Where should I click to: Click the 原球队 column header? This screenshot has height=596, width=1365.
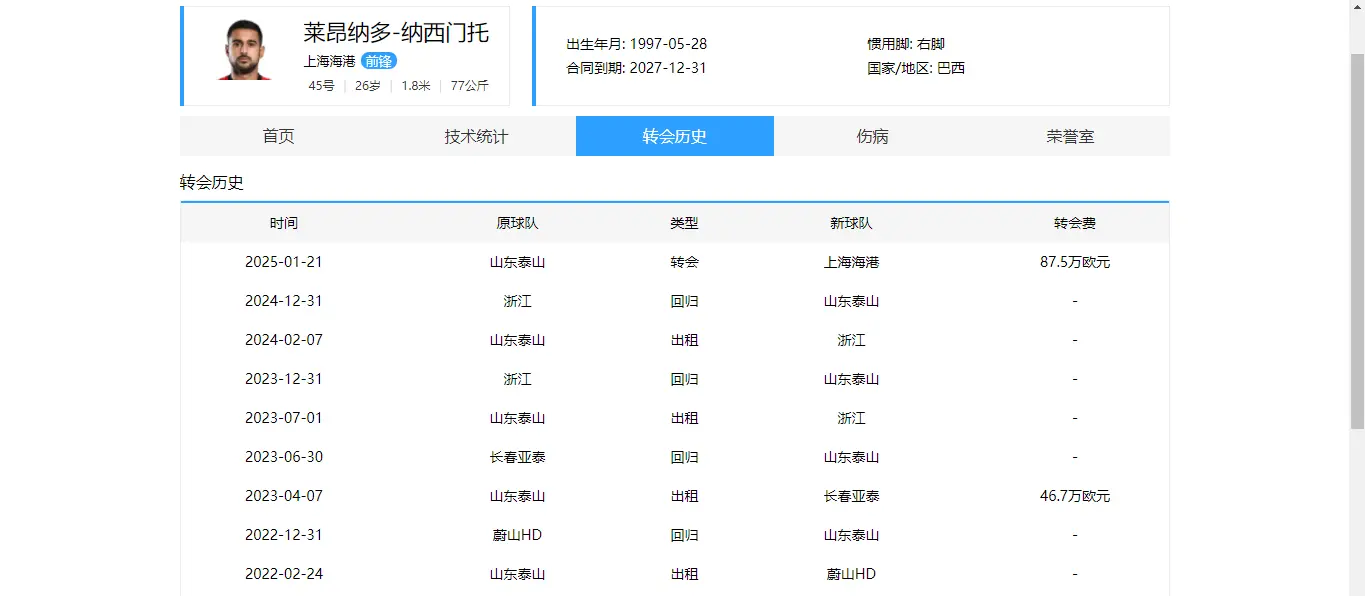(x=518, y=222)
